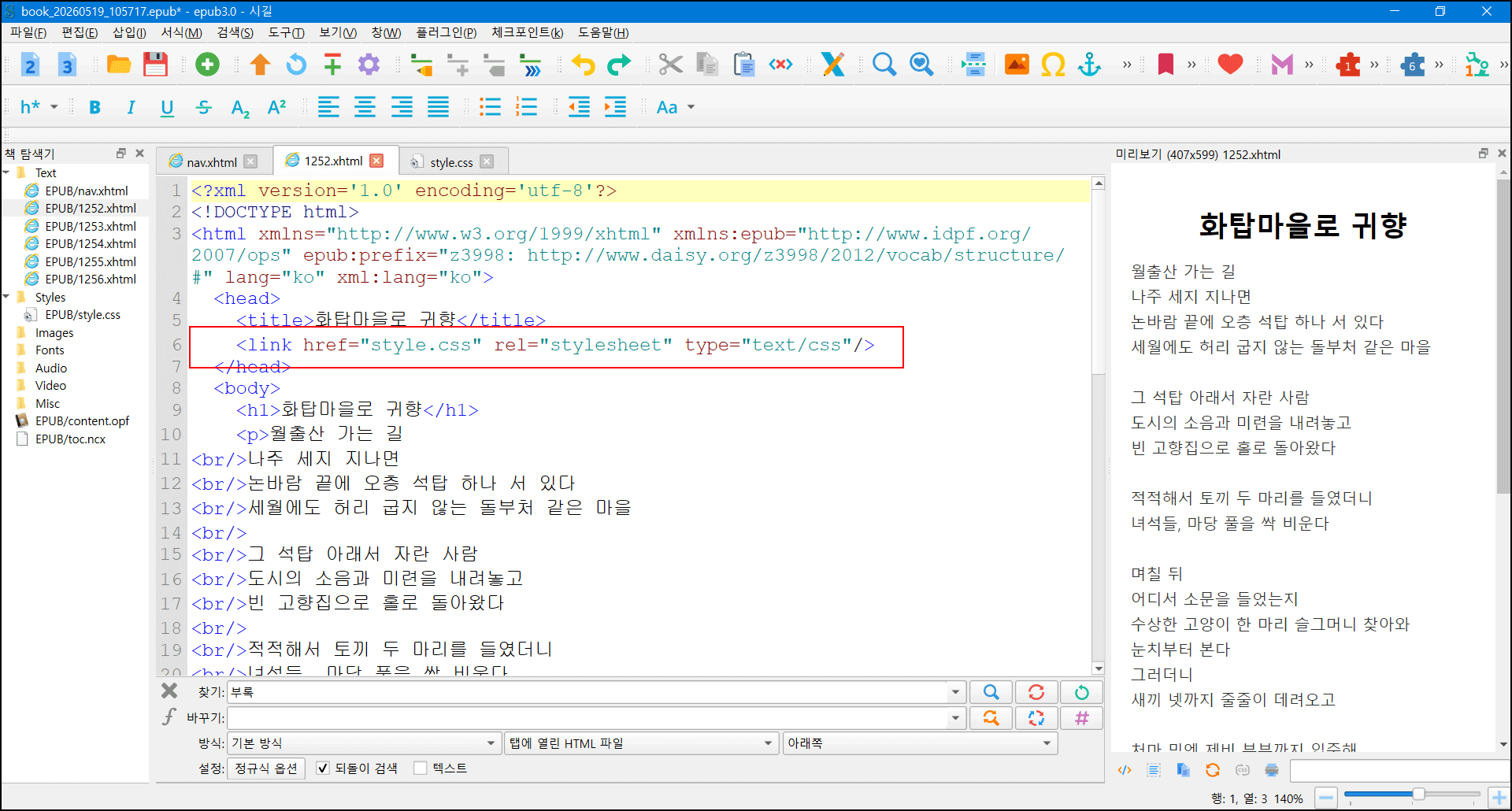The image size is (1512, 811).
Task: Close the 1252.xhtml tab
Action: [x=376, y=161]
